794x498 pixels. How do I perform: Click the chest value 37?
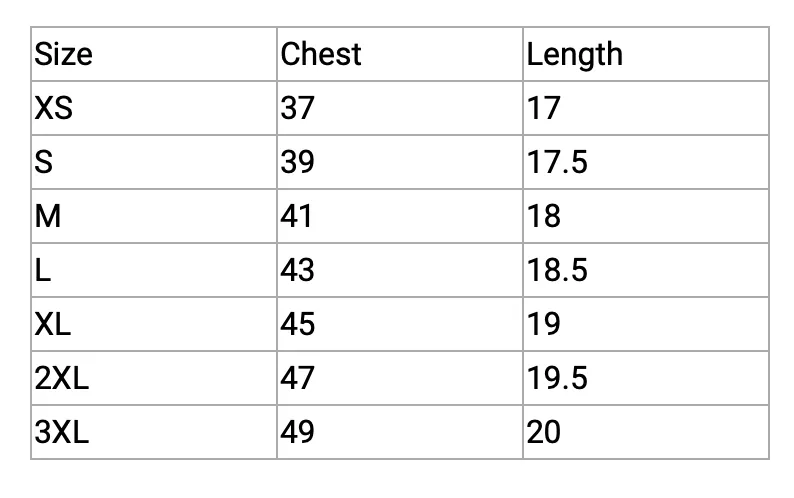[x=297, y=108]
